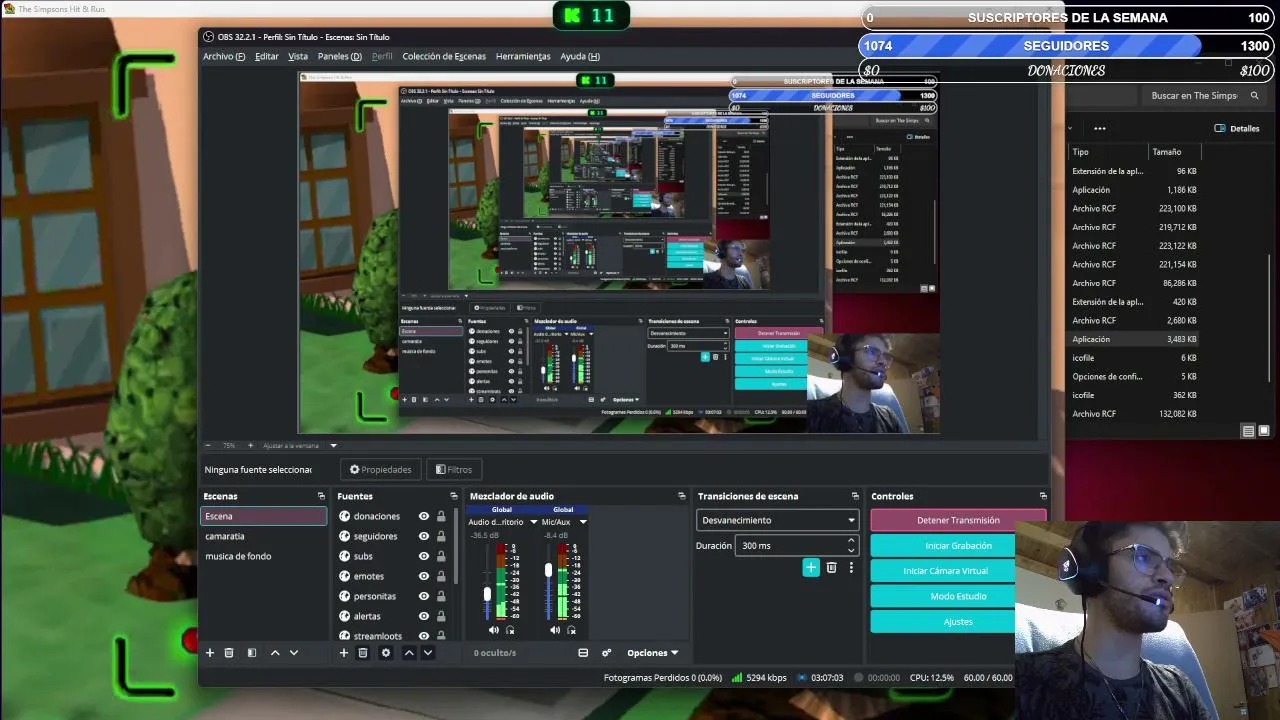This screenshot has width=1280, height=720.
Task: Toggle lock on the donaciones source
Action: (441, 516)
